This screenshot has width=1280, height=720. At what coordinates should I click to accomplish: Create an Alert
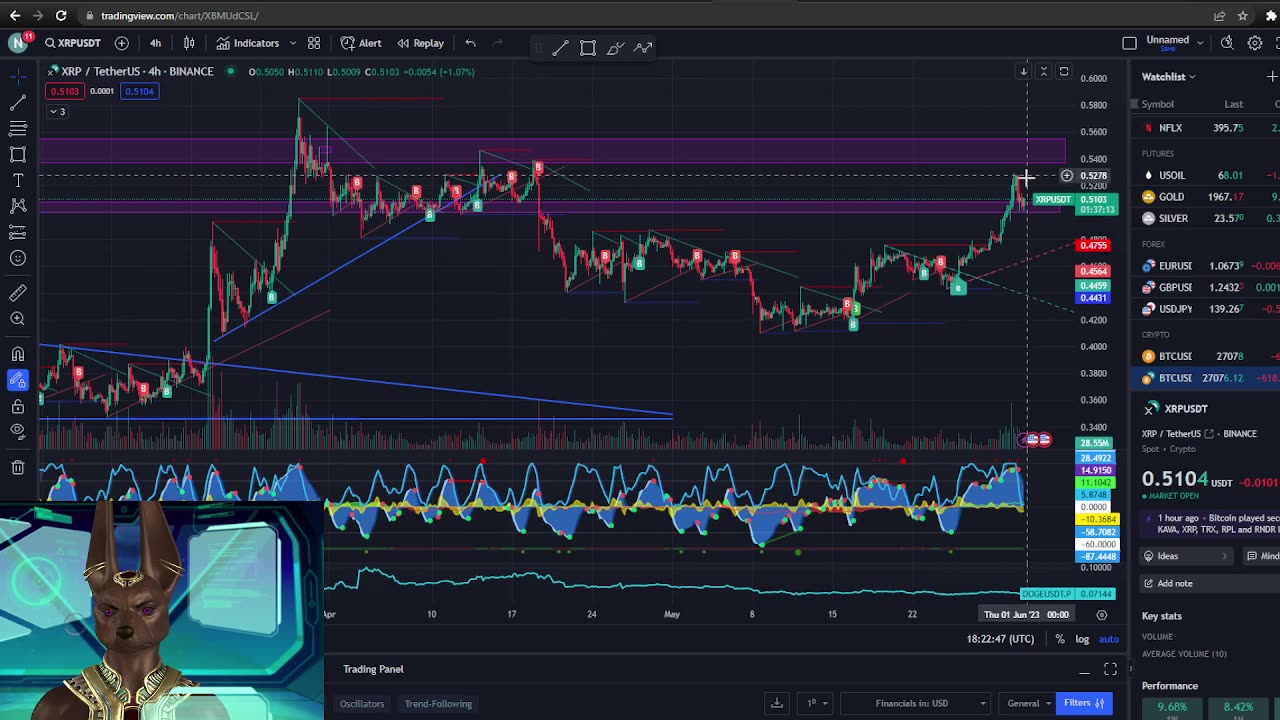pos(361,43)
